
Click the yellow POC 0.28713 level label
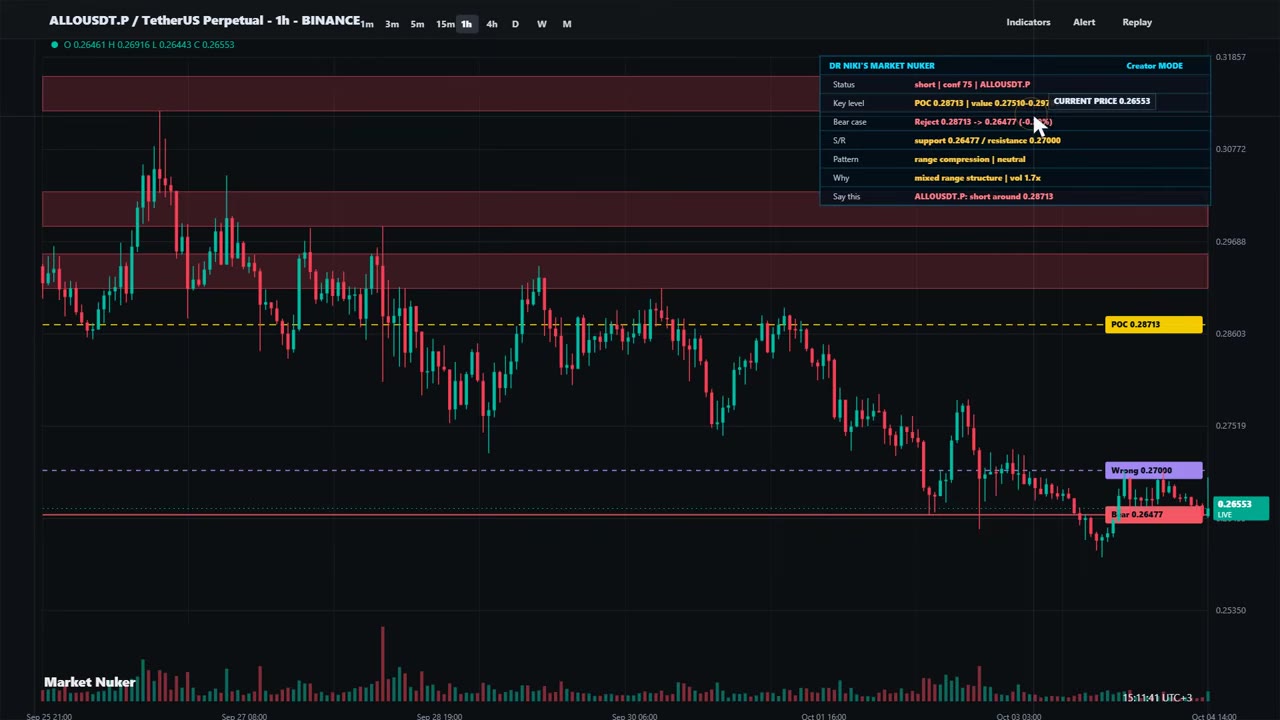1154,324
